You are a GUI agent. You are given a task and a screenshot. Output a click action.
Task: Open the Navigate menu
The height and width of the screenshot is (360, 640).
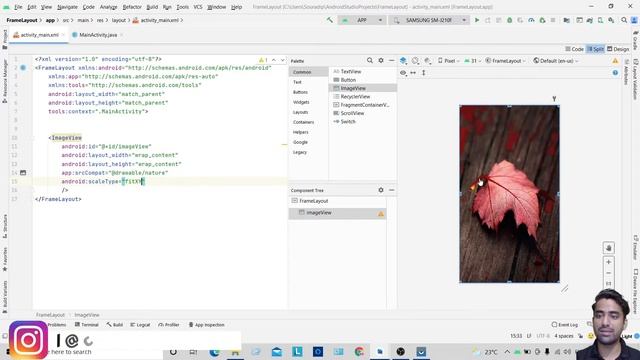pos(67,7)
